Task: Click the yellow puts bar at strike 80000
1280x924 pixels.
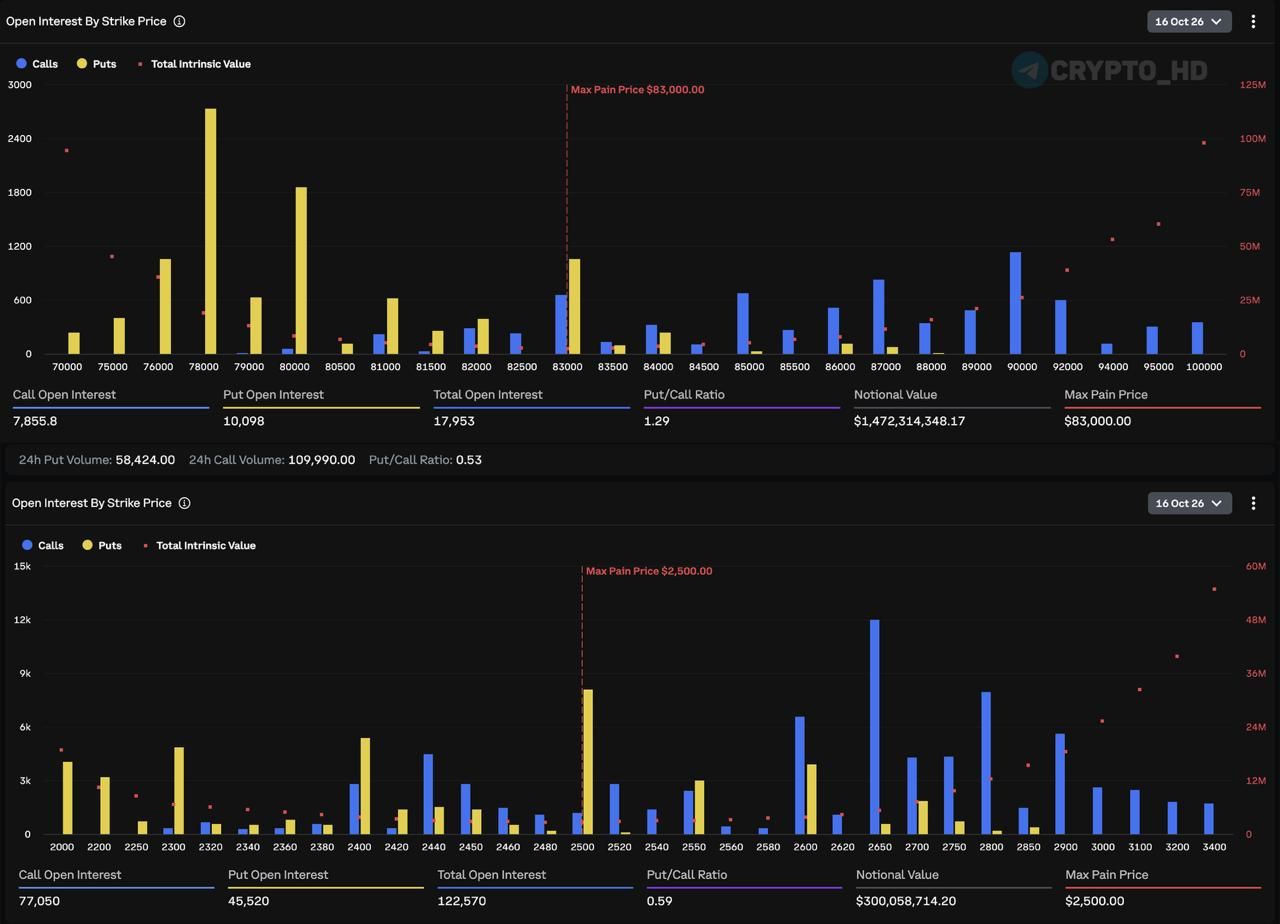Action: point(301,270)
